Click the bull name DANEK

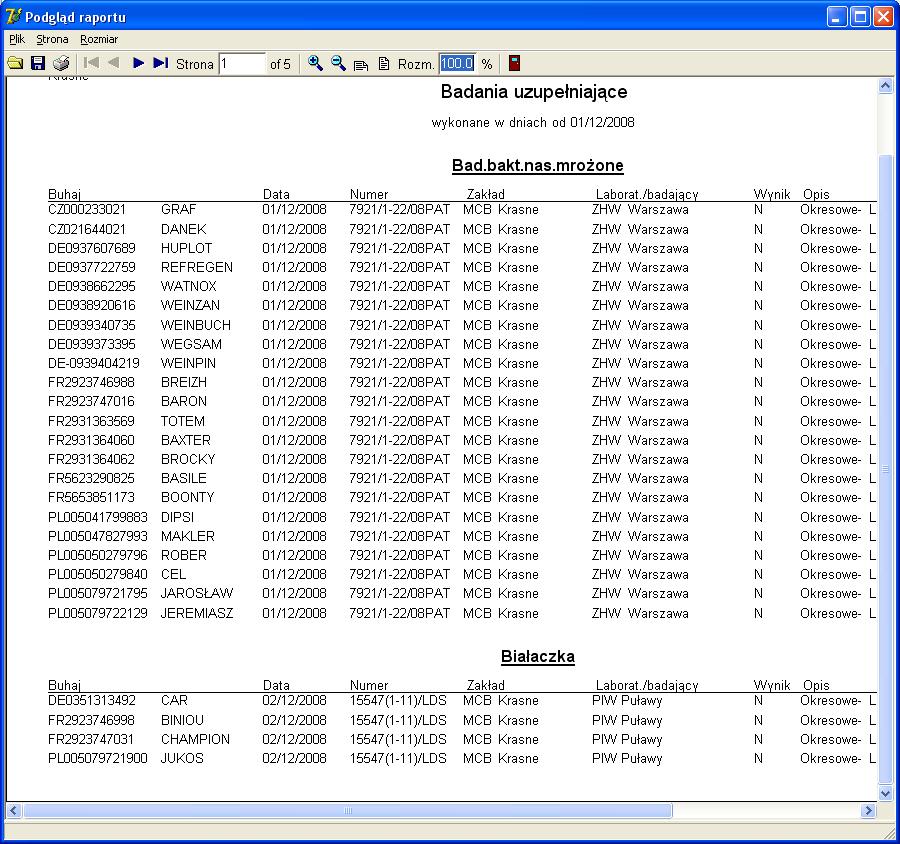point(184,229)
